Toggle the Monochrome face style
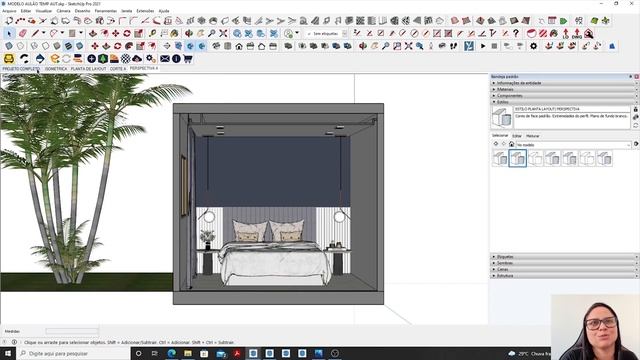This screenshot has height=360, width=640. [x=80, y=46]
